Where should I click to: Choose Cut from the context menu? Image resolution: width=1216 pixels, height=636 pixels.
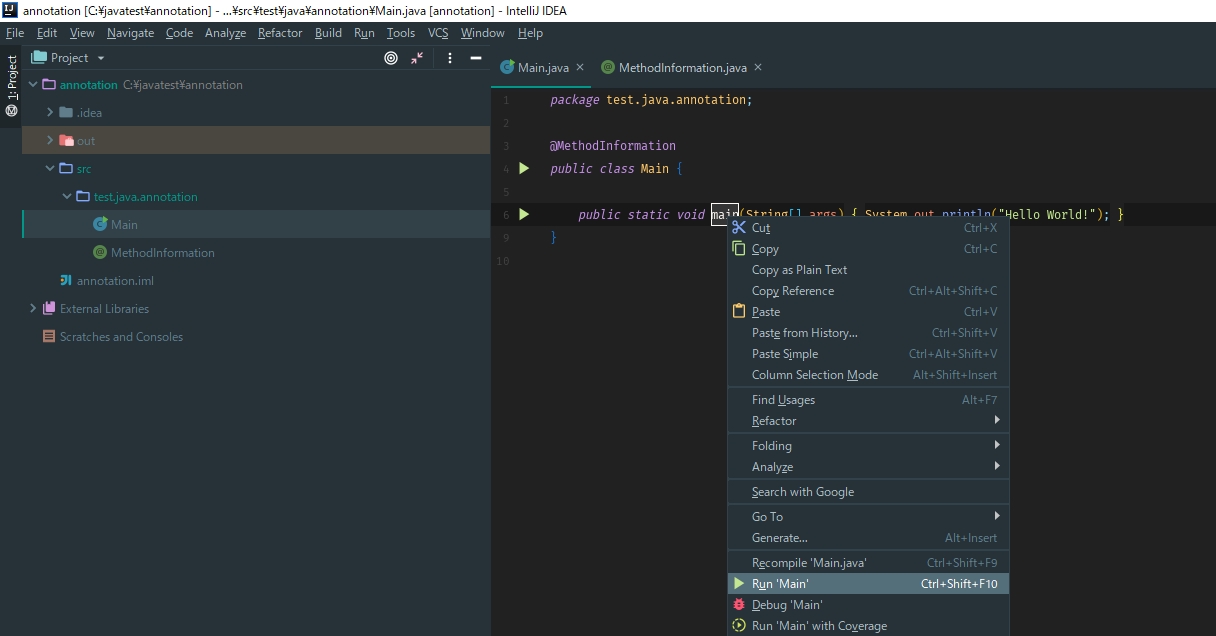point(868,228)
